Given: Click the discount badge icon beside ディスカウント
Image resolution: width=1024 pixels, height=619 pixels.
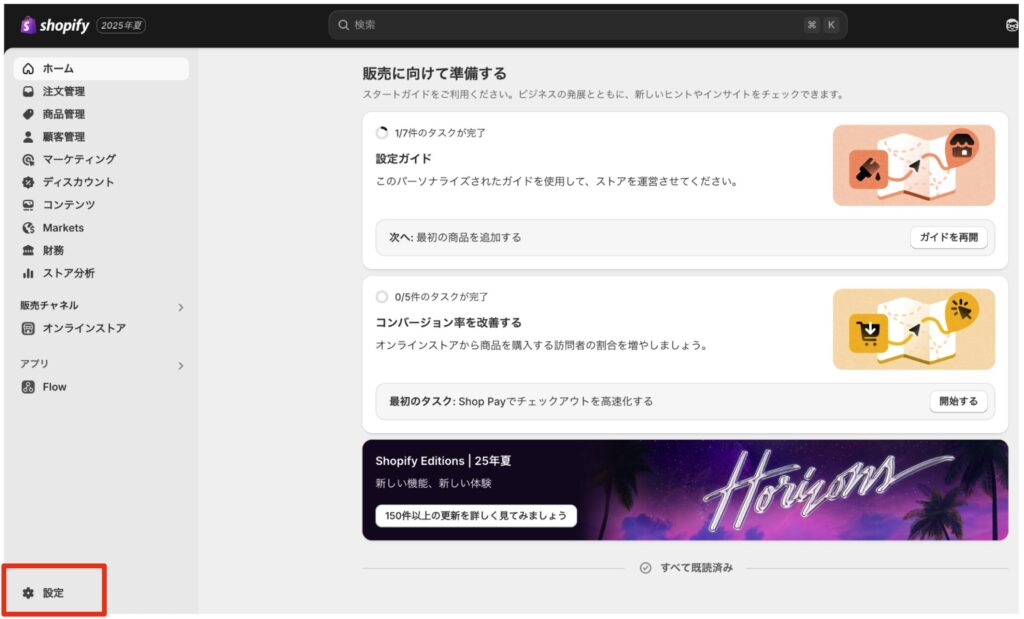Looking at the screenshot, I should [28, 182].
